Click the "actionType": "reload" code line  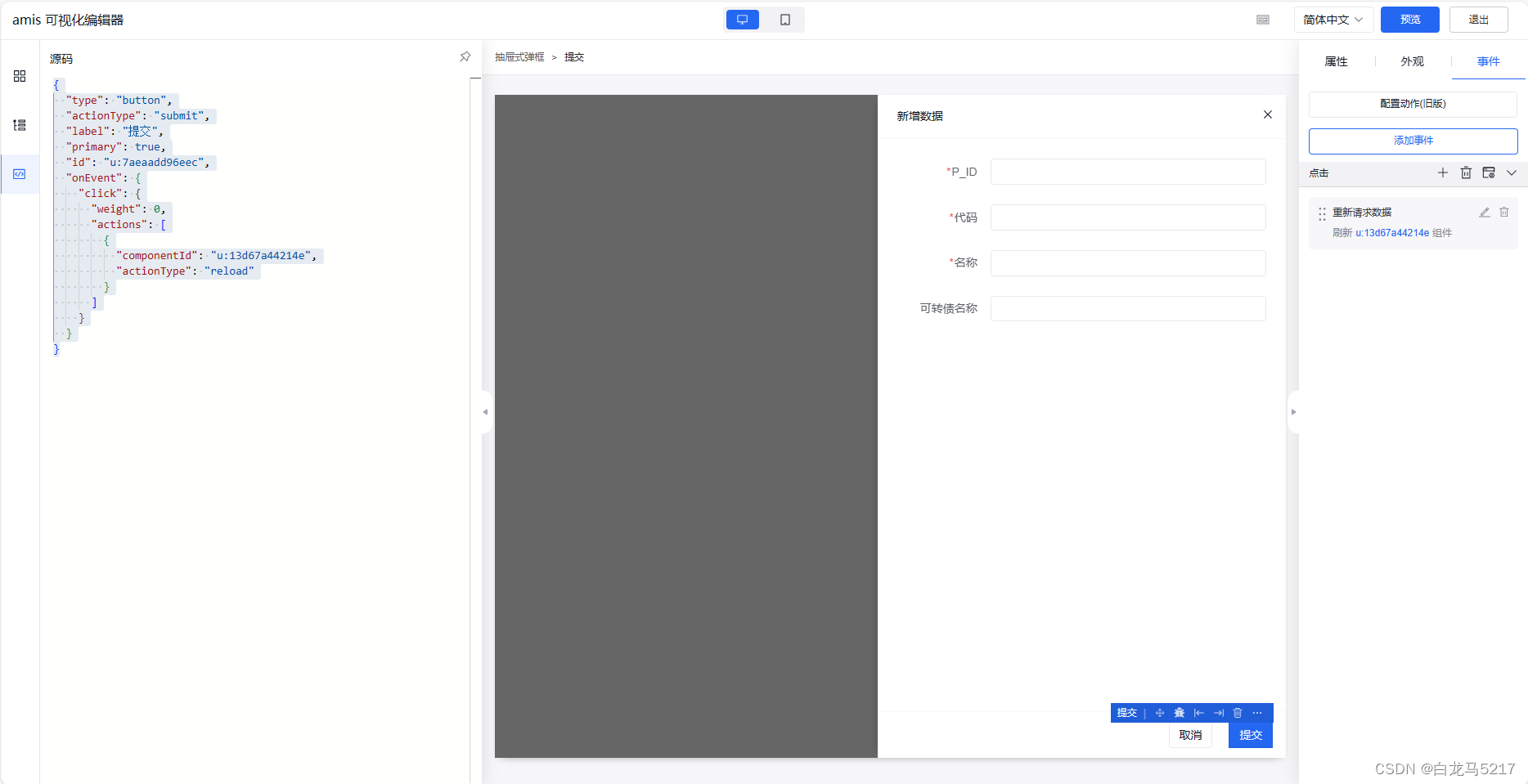click(185, 271)
